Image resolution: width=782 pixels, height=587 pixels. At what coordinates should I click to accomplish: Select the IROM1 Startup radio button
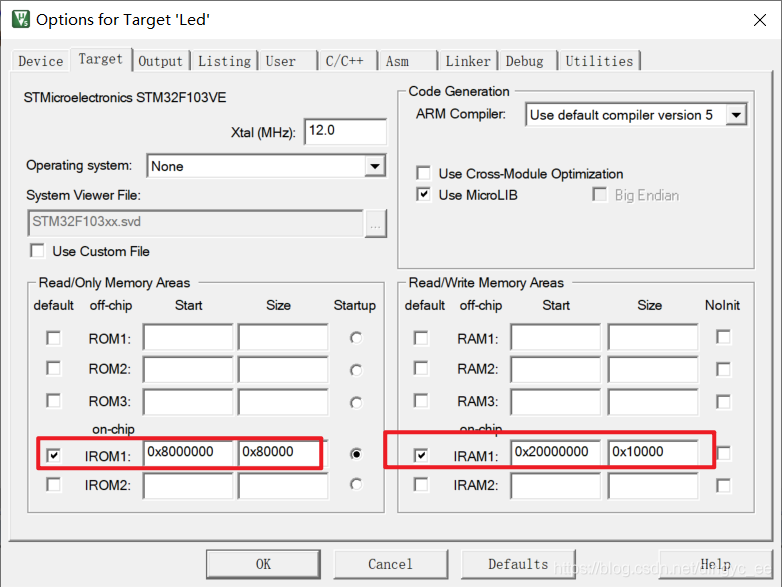click(x=356, y=454)
